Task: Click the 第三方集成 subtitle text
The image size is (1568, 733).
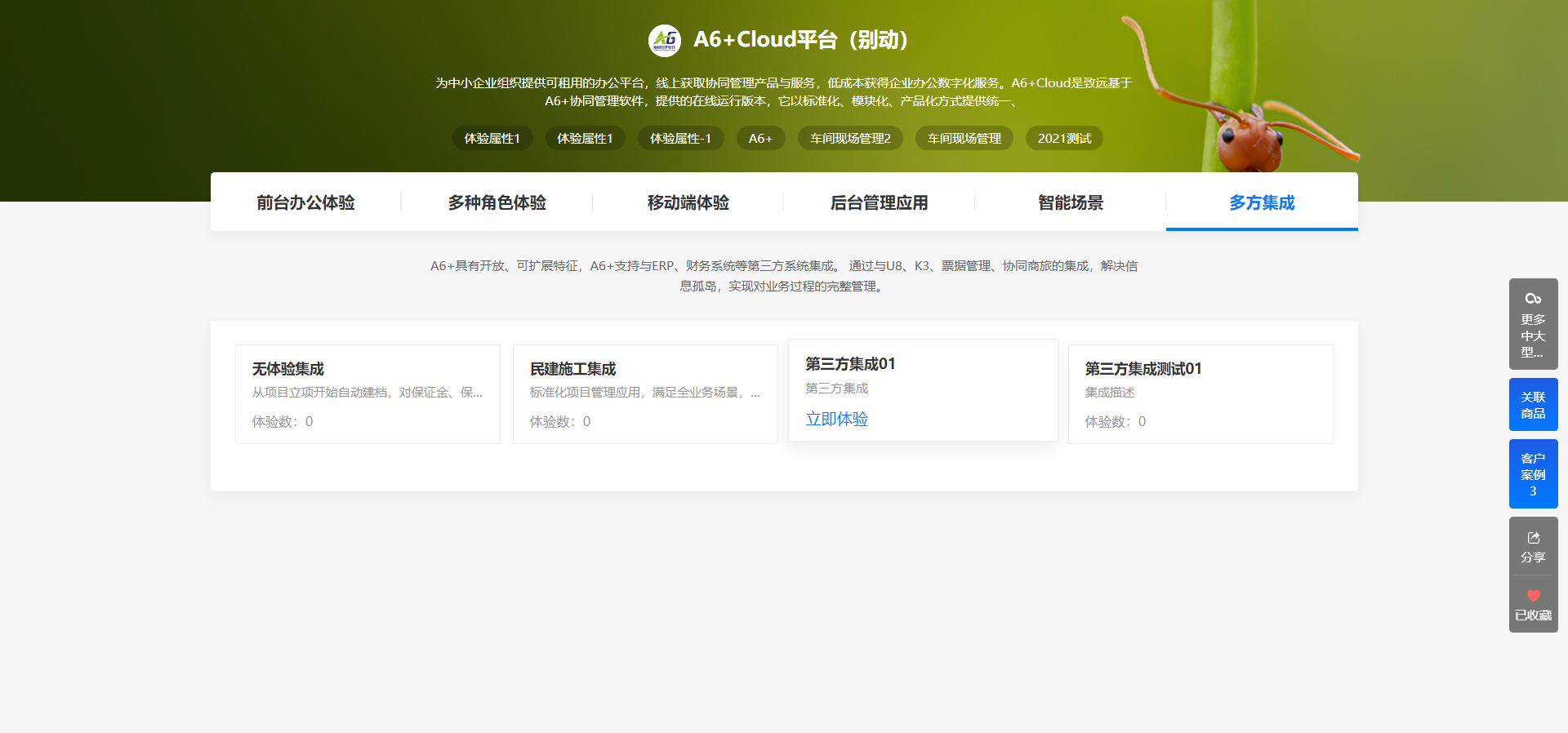Action: point(836,389)
